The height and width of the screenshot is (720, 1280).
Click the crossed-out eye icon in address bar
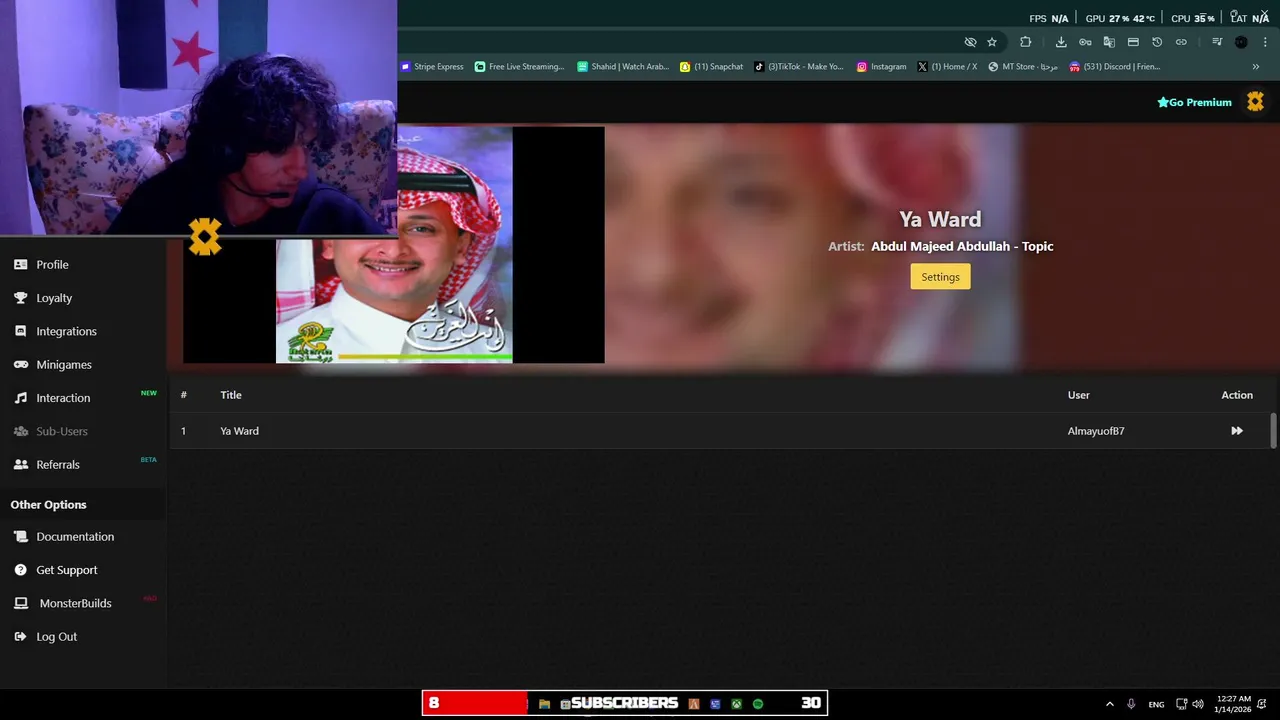(x=970, y=42)
